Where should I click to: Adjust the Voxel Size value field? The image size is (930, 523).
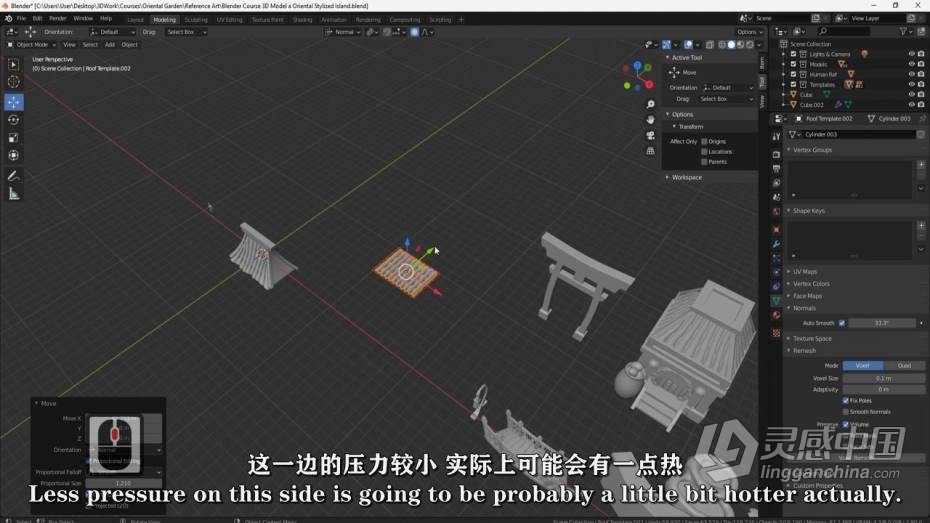pos(884,378)
